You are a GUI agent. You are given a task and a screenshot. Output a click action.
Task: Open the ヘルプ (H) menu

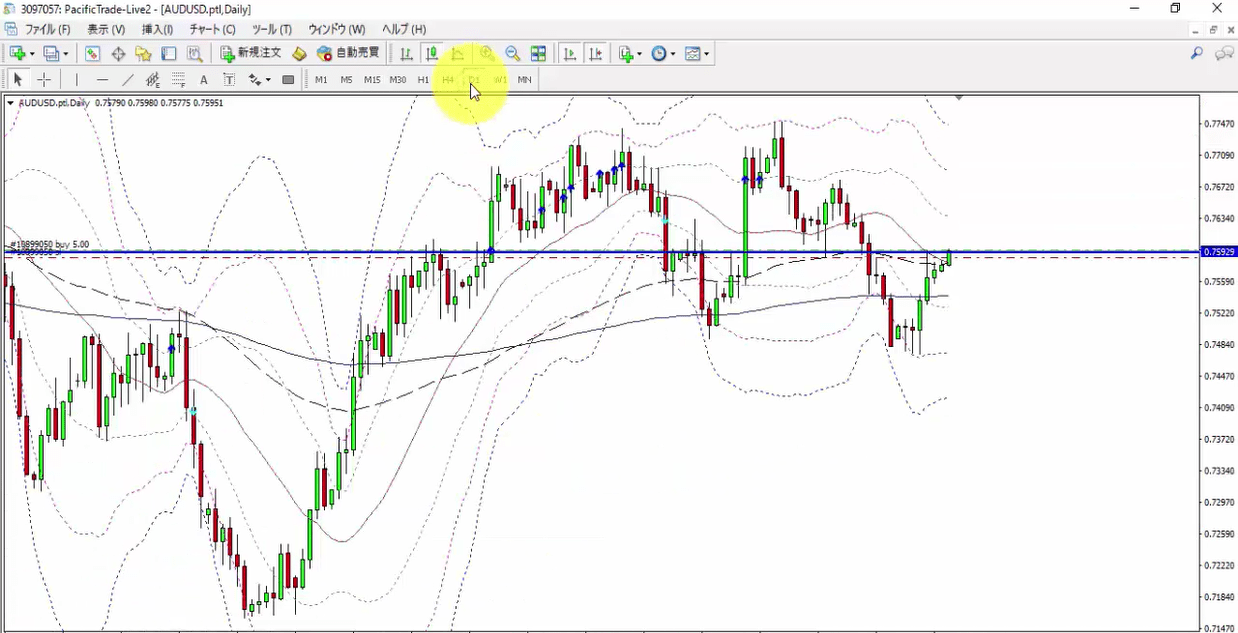click(x=404, y=29)
